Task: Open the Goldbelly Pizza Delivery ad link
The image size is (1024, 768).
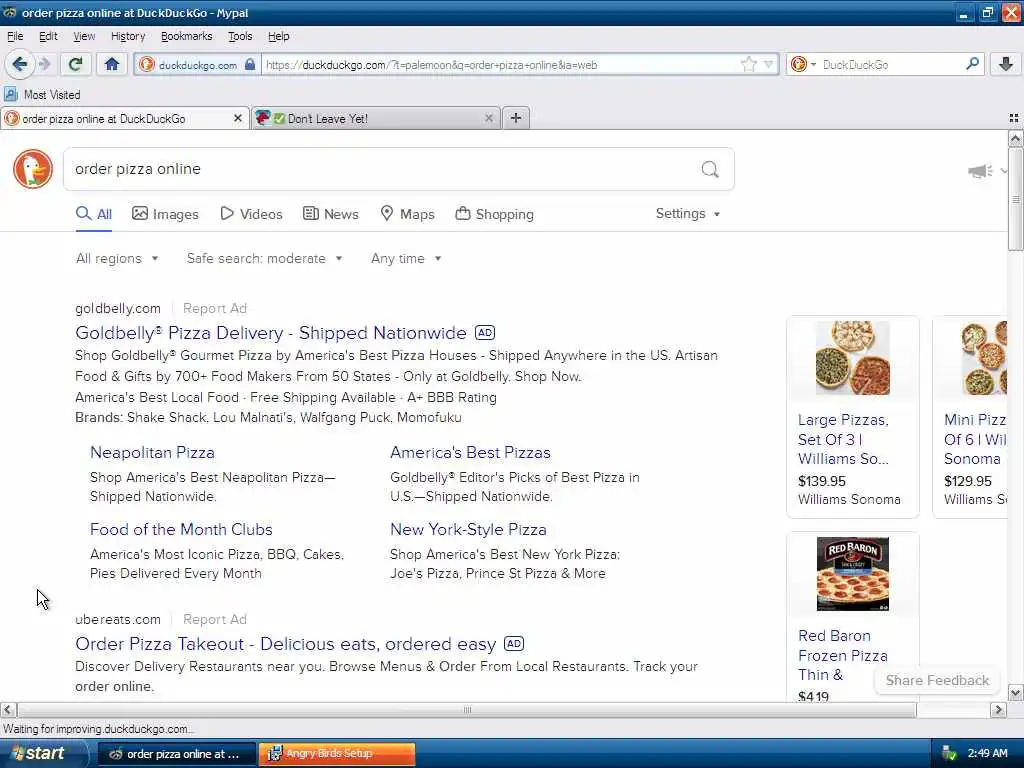Action: click(271, 333)
